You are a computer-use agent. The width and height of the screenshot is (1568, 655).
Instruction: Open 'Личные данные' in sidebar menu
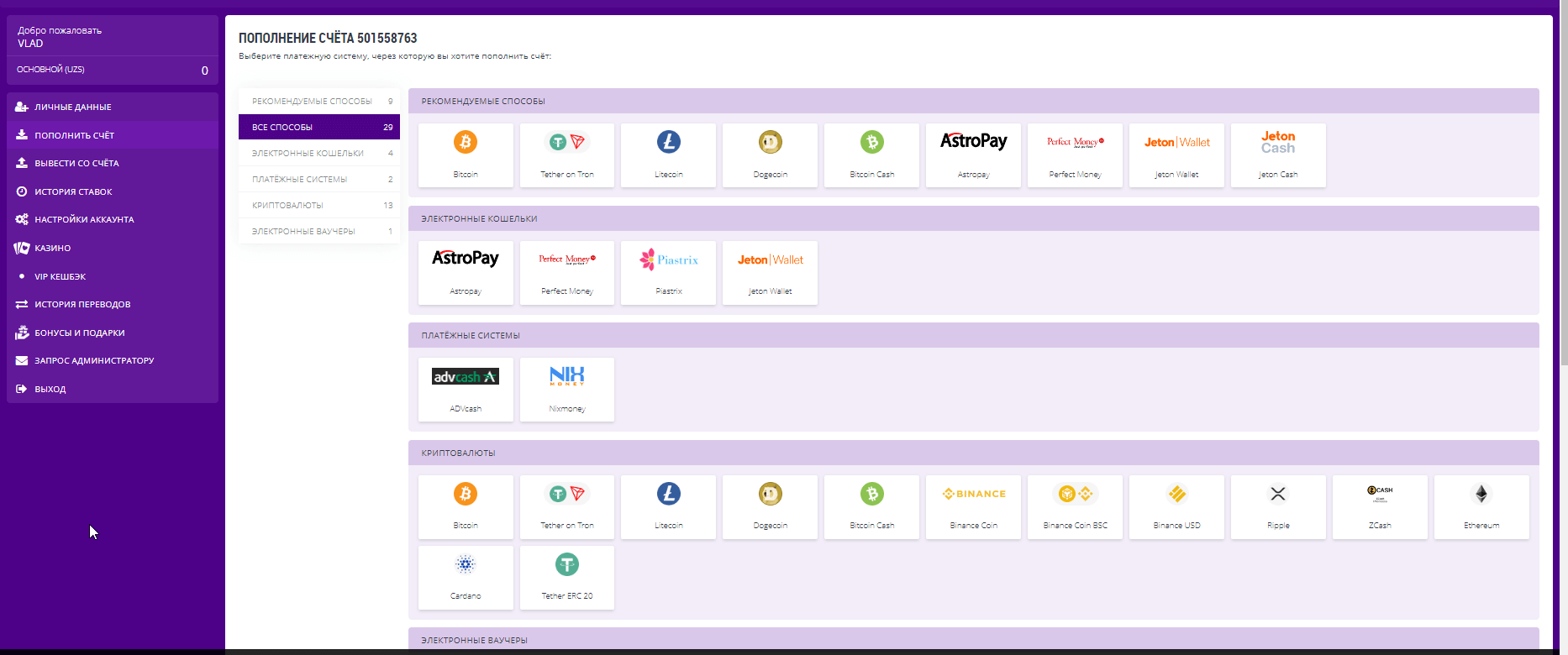click(x=73, y=107)
